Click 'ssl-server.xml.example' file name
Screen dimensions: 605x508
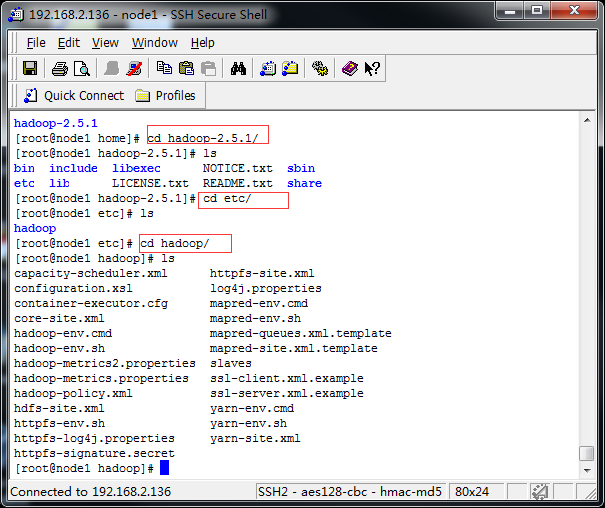[x=287, y=393]
